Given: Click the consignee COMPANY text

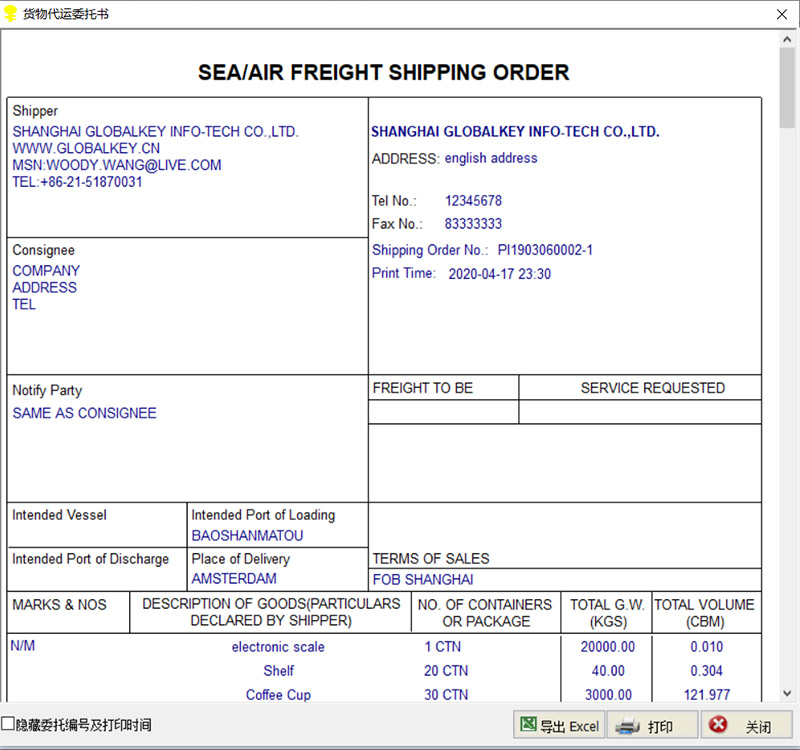Looking at the screenshot, I should (46, 271).
